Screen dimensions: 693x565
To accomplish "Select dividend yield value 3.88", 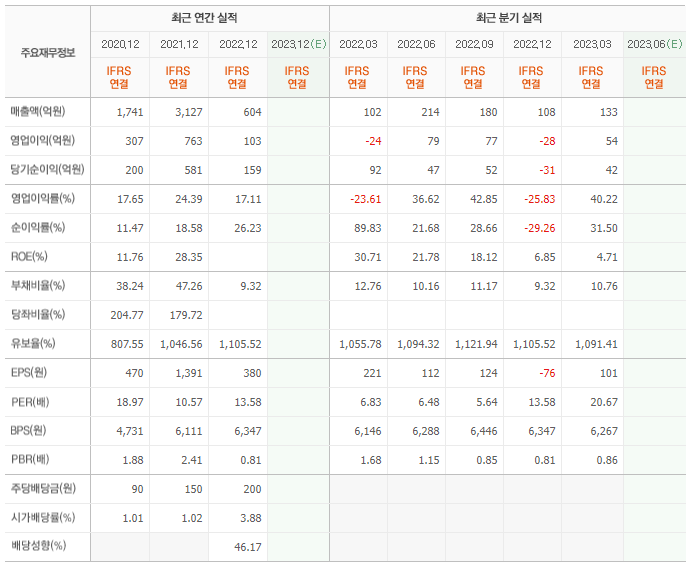I will click(x=251, y=518).
